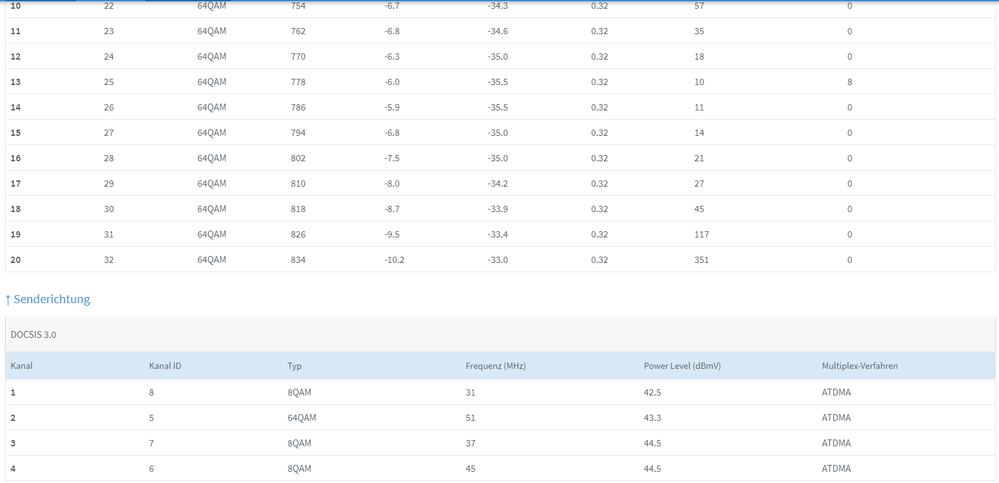Click the -33.0 value in row 20
The height and width of the screenshot is (483, 999).
498,260
